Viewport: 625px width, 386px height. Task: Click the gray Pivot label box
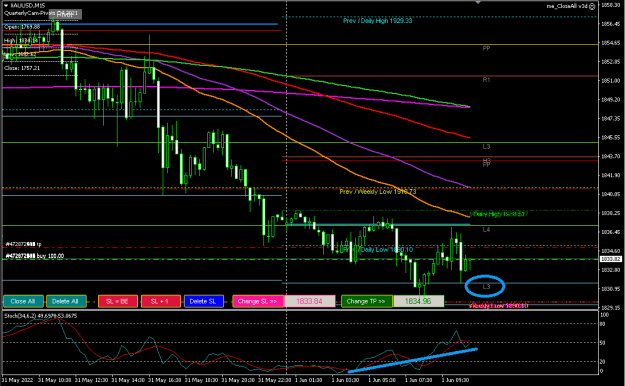(x=65, y=14)
